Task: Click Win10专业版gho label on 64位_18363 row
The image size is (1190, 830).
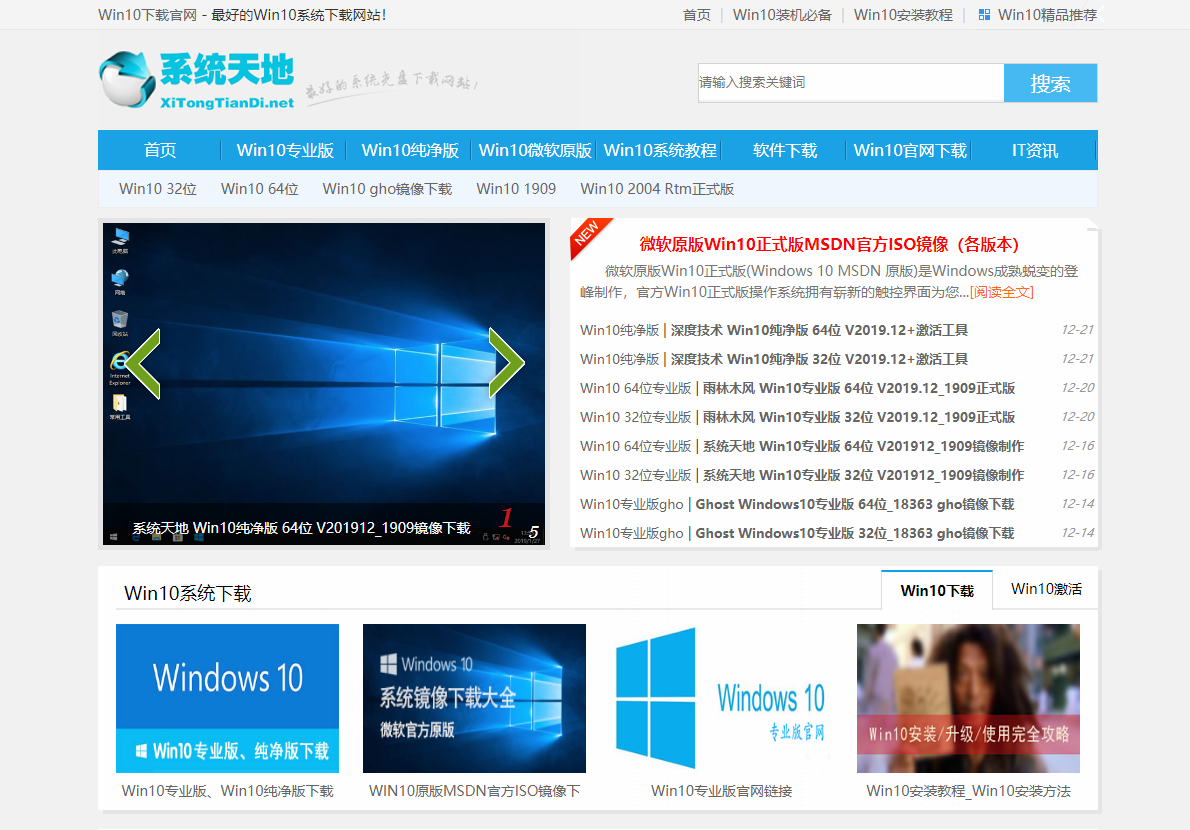Action: coord(631,505)
